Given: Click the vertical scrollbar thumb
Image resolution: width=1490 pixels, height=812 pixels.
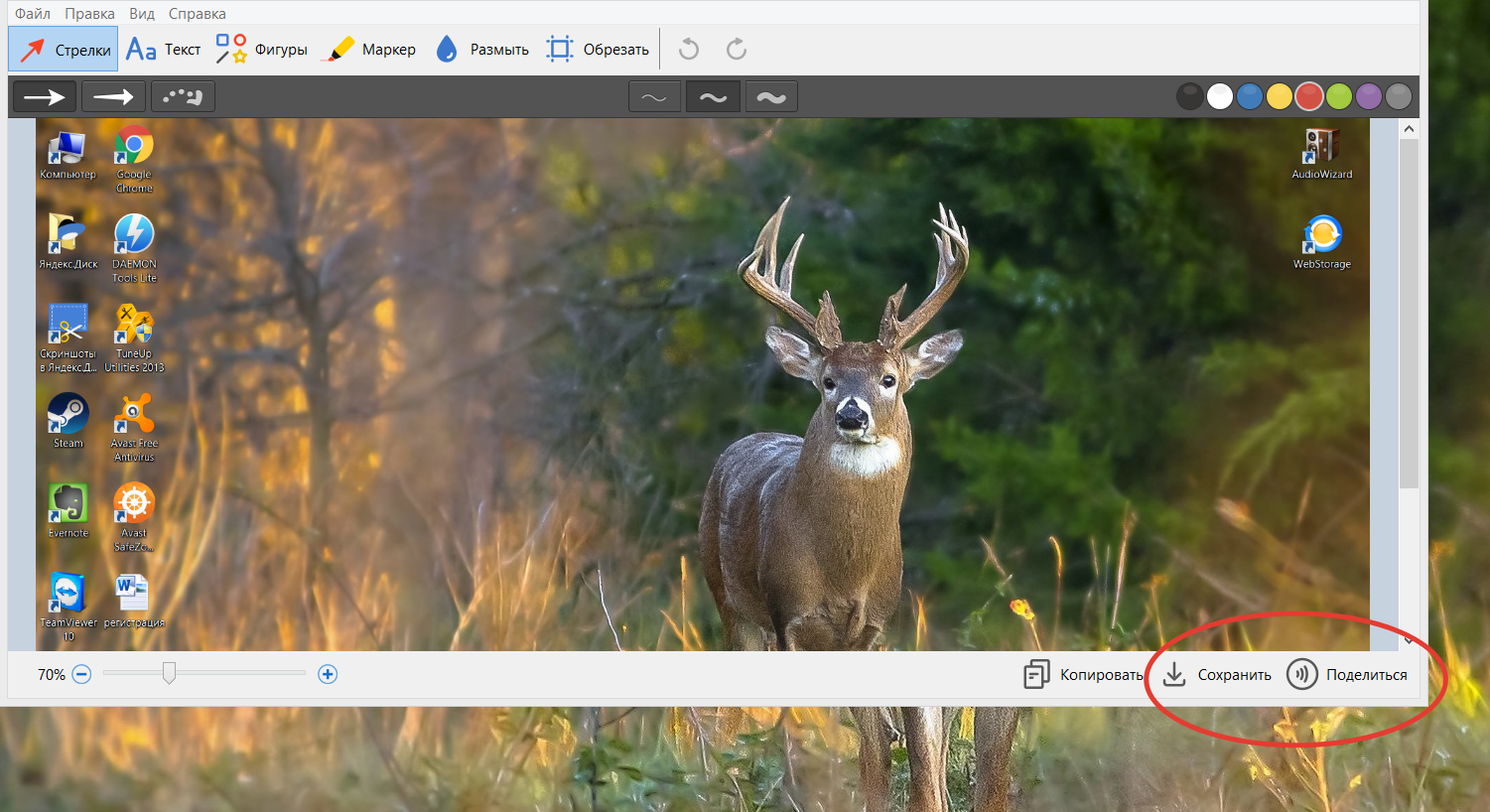Looking at the screenshot, I should tap(1409, 314).
